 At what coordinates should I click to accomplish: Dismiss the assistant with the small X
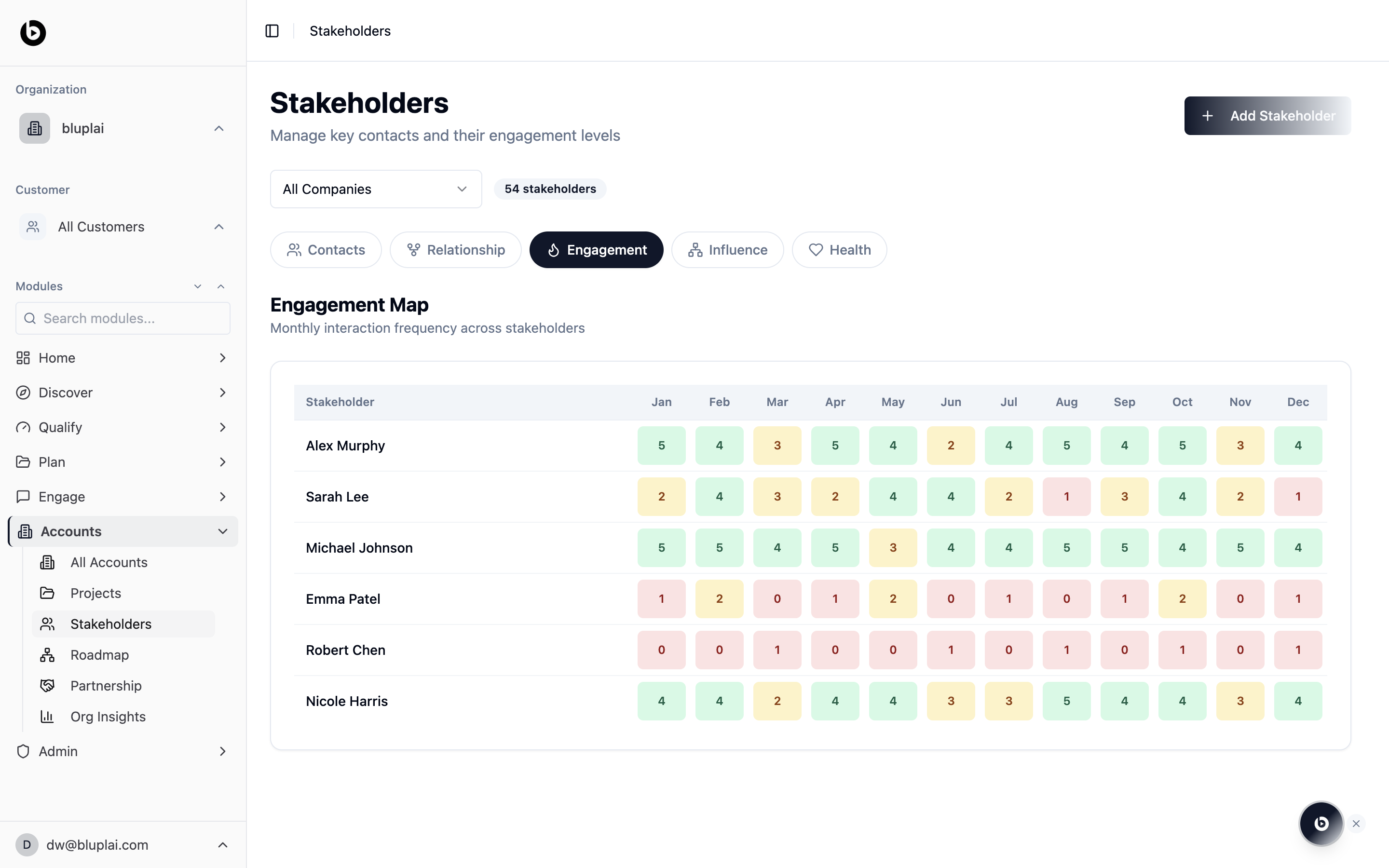tap(1356, 824)
